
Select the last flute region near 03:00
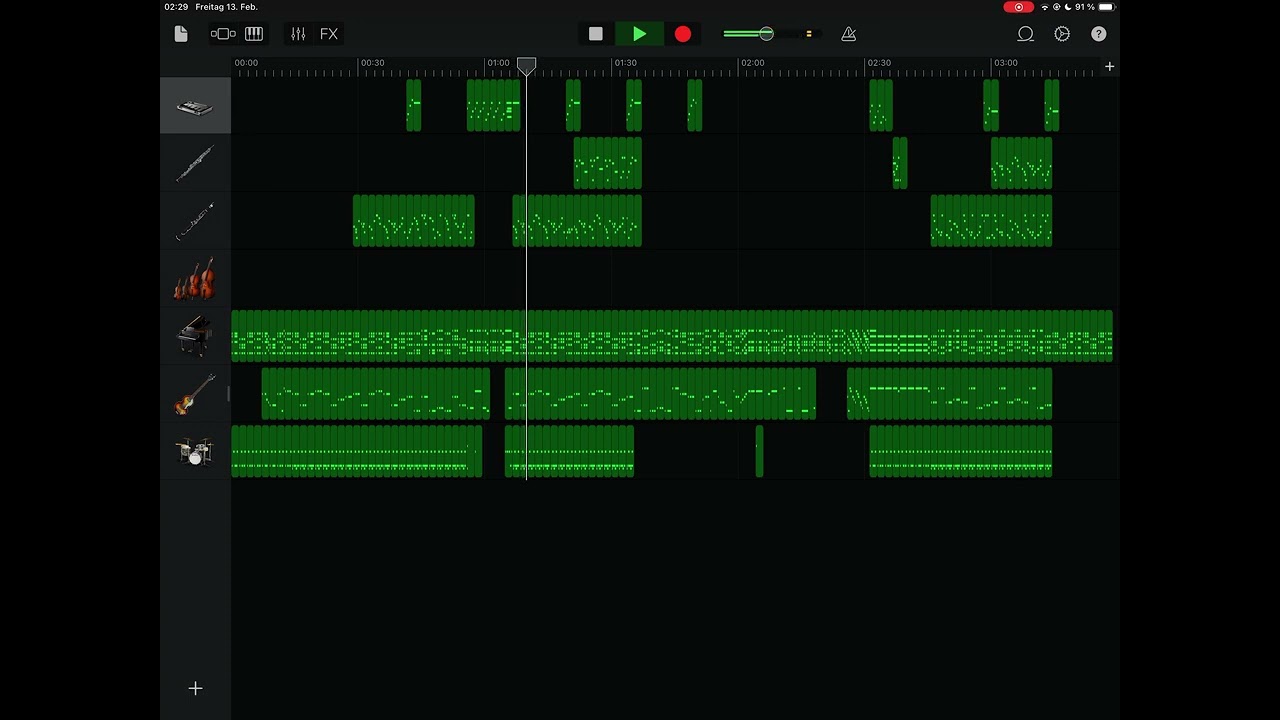1022,163
